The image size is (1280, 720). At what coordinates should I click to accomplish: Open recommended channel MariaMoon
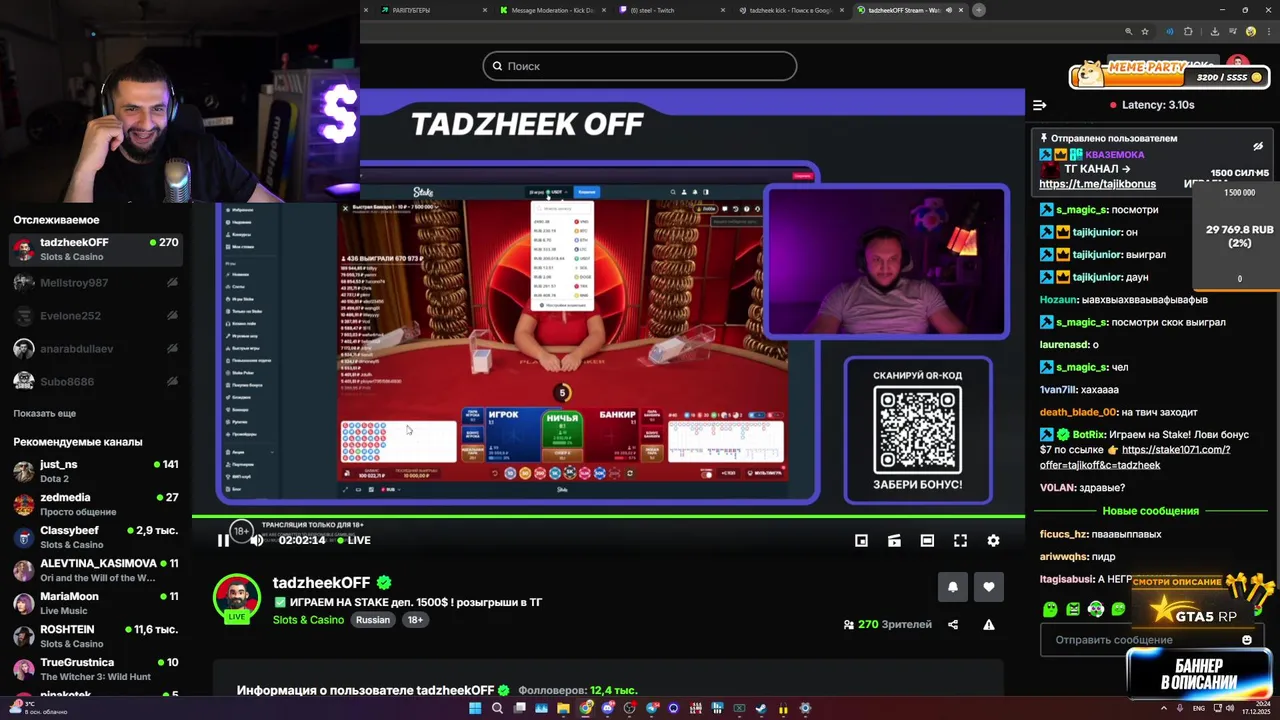click(96, 603)
